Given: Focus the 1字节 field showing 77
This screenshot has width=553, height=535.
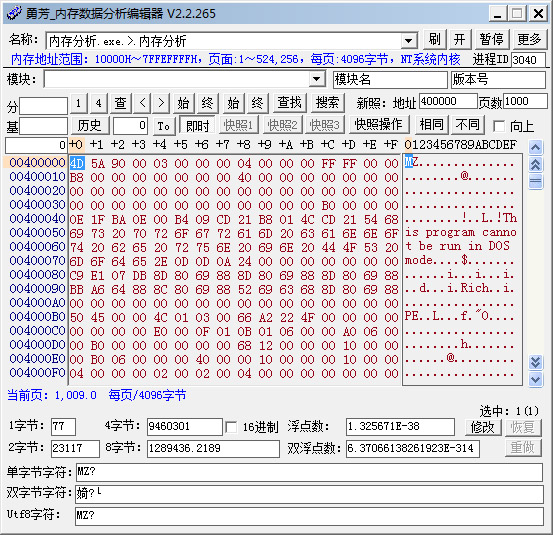Looking at the screenshot, I should pyautogui.click(x=63, y=427).
